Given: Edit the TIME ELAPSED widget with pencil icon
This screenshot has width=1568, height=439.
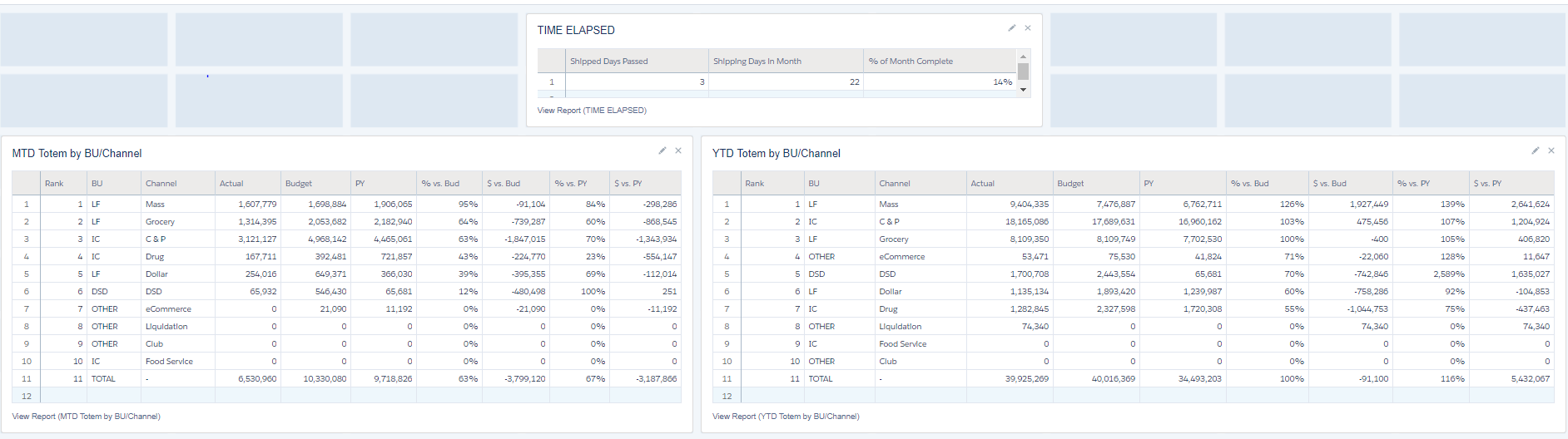Looking at the screenshot, I should coord(1012,28).
